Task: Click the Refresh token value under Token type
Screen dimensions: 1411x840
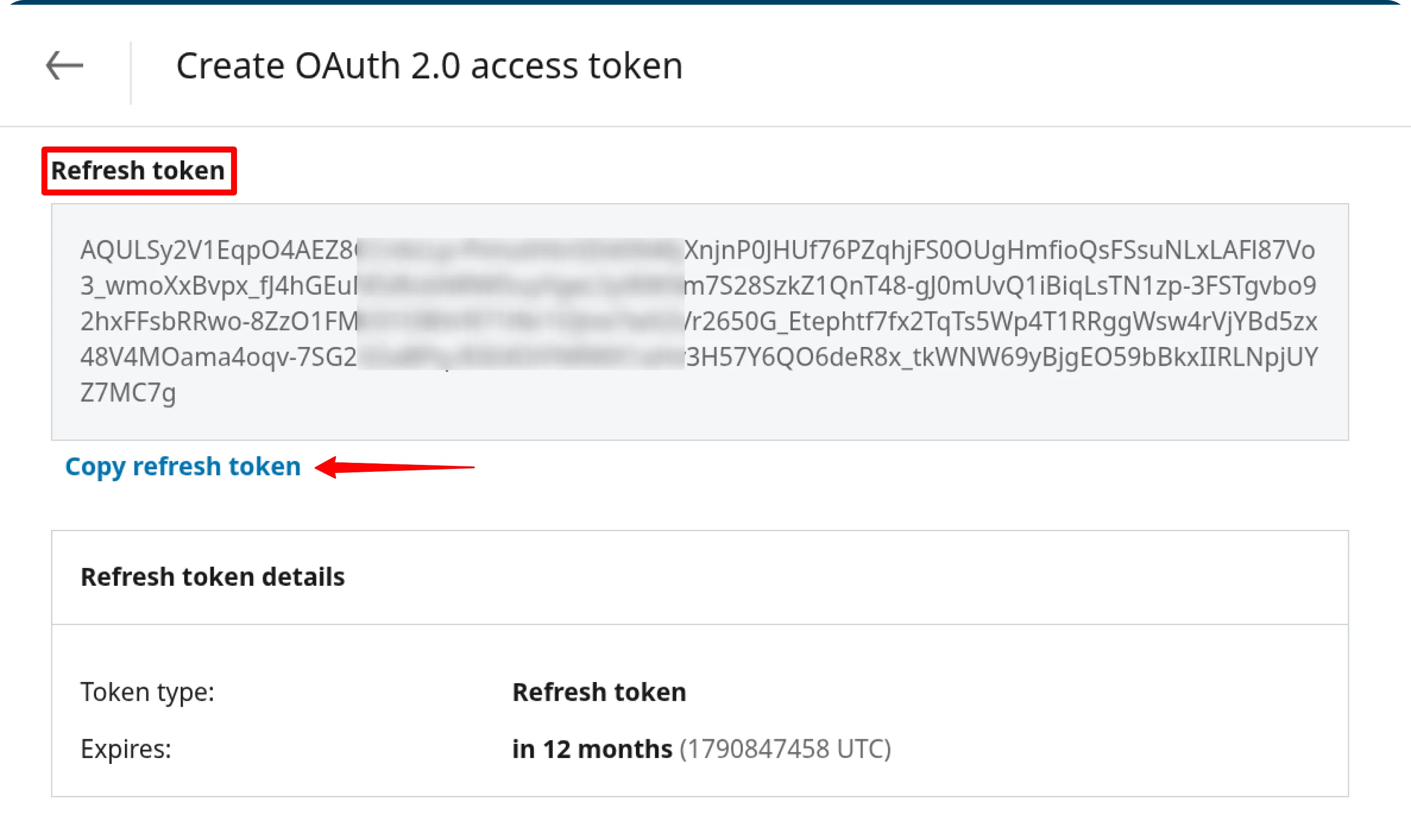Action: click(x=598, y=691)
